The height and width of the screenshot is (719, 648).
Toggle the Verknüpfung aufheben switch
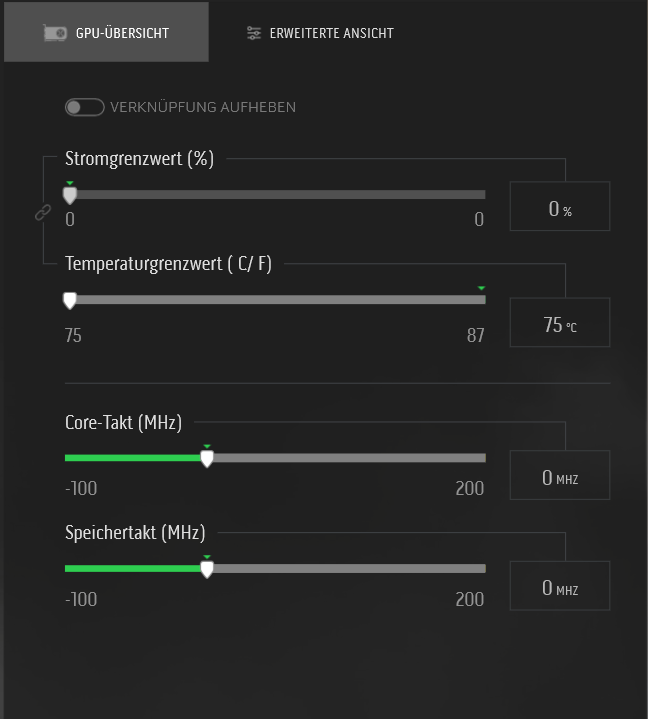tap(84, 107)
